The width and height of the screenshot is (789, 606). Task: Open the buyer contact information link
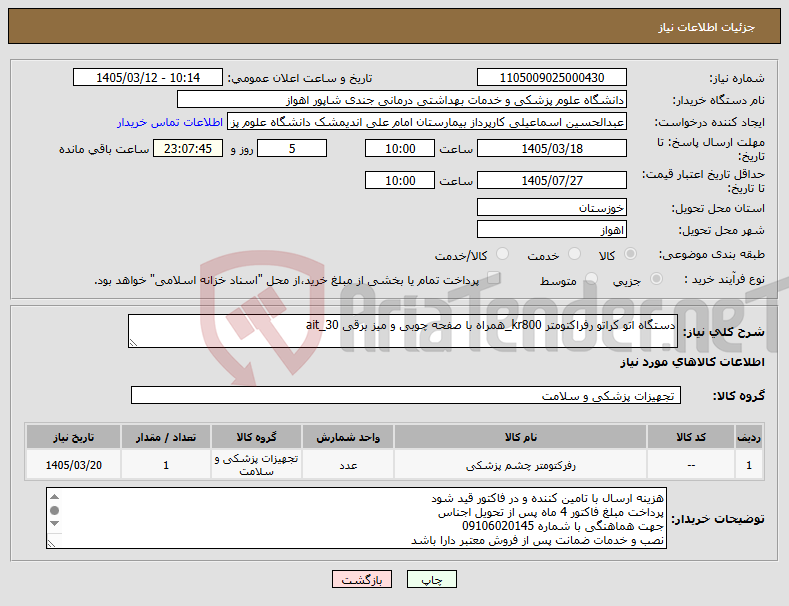click(170, 122)
